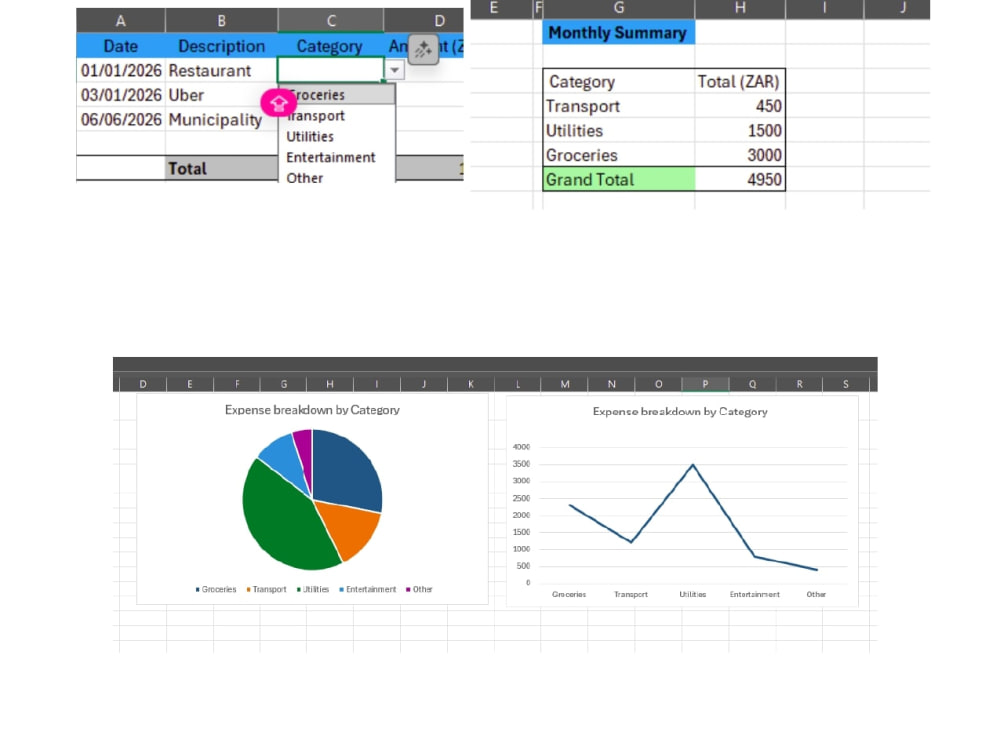The image size is (1000, 750).
Task: Click the Other legend entry under the pie
Action: (x=419, y=589)
